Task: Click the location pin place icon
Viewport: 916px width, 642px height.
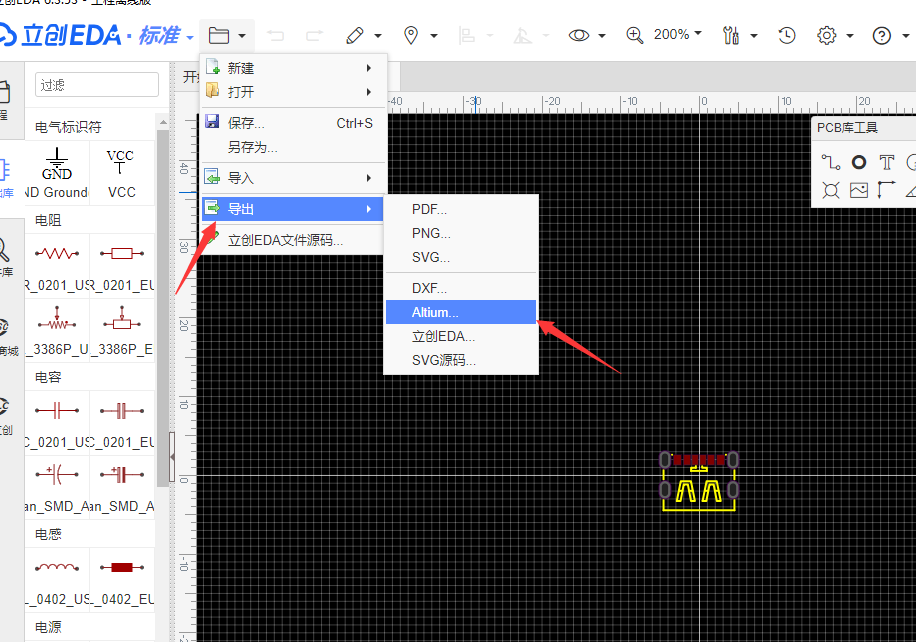Action: pos(411,36)
